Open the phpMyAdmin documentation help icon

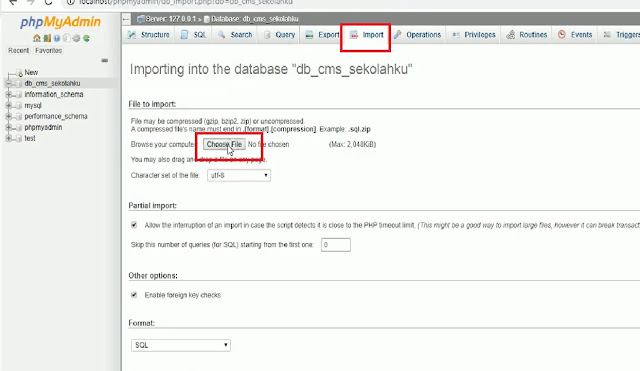click(x=57, y=38)
